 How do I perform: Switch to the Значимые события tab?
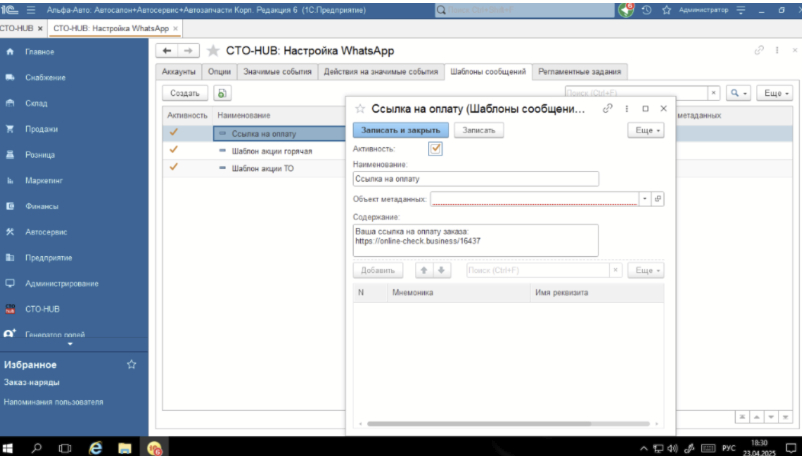[x=277, y=72]
